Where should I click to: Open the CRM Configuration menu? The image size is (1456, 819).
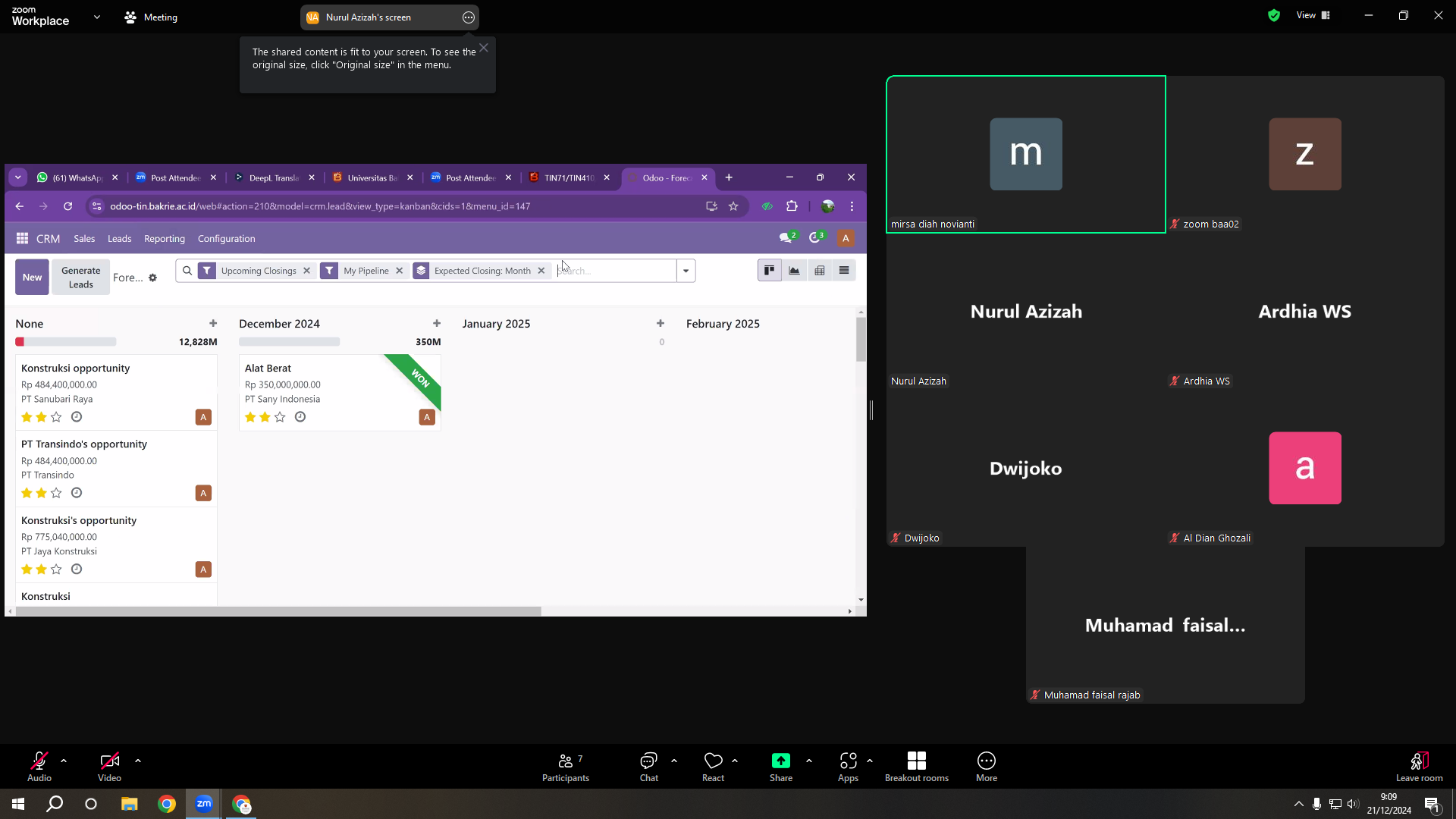coord(226,239)
